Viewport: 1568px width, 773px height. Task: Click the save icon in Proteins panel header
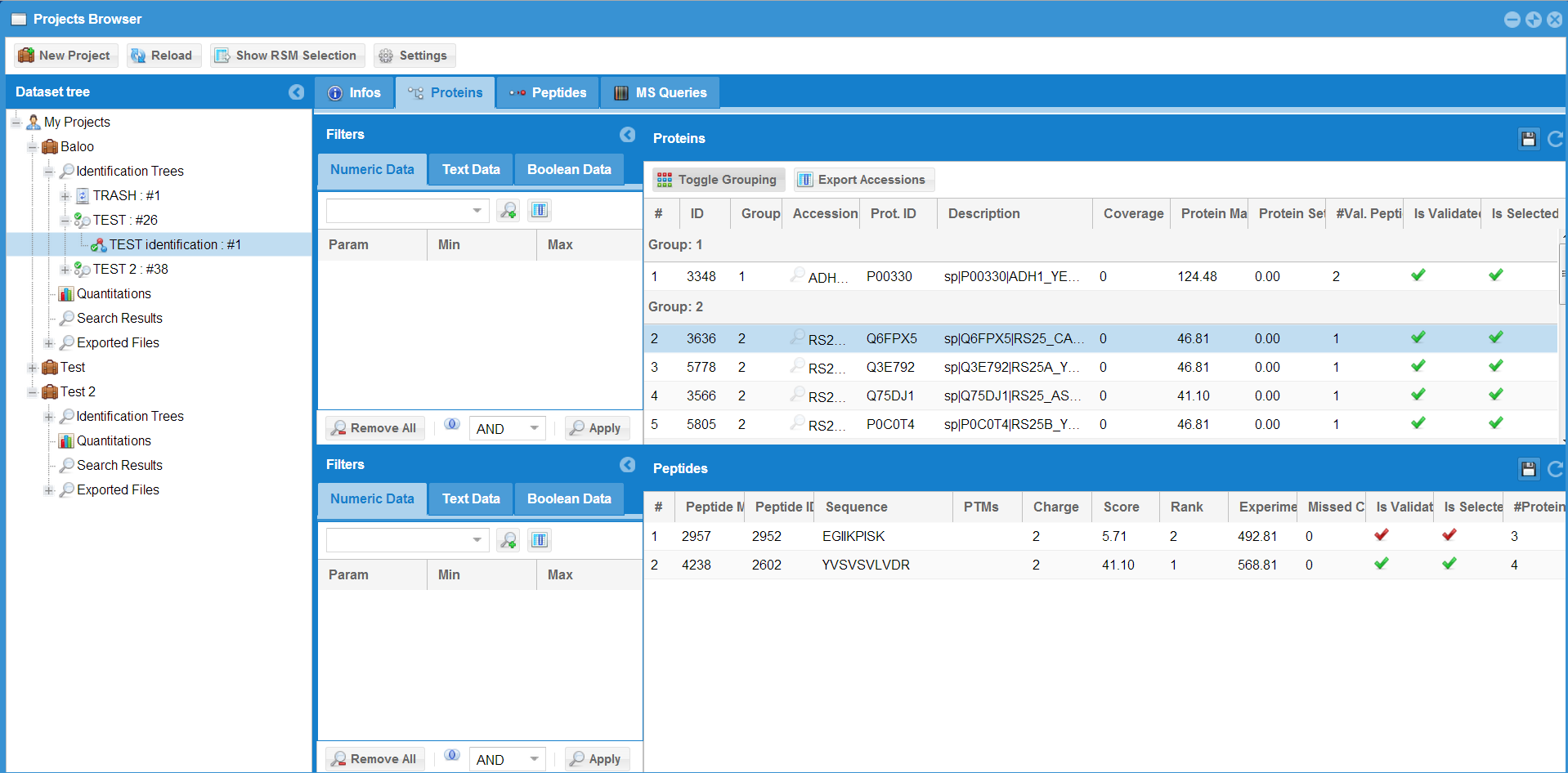click(x=1528, y=139)
